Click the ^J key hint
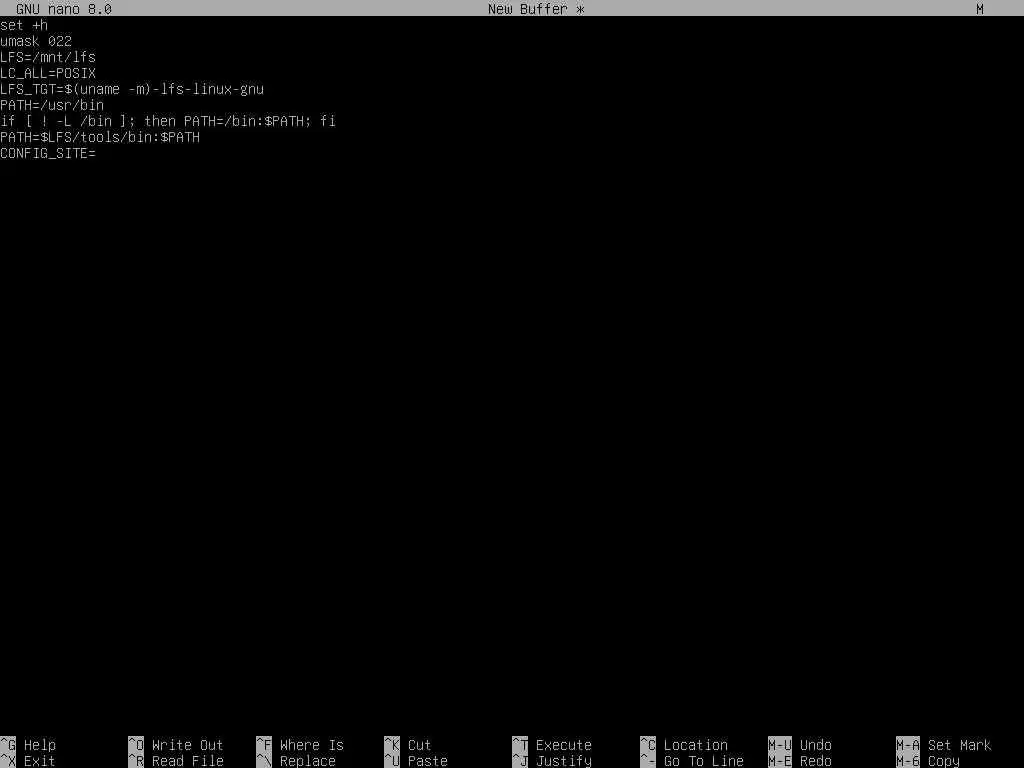 click(x=520, y=761)
